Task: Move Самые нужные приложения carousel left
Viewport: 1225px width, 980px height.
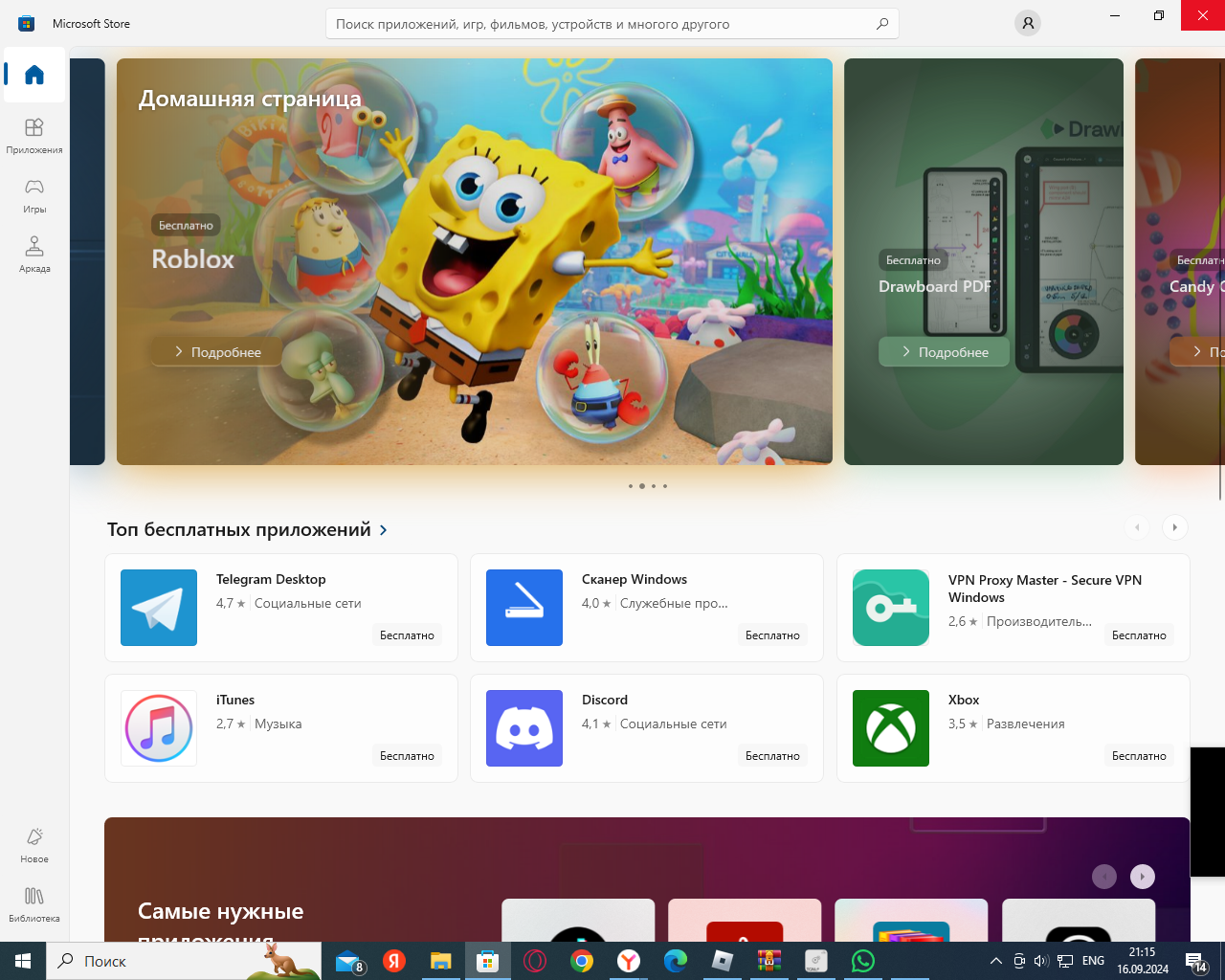Action: pos(1104,877)
